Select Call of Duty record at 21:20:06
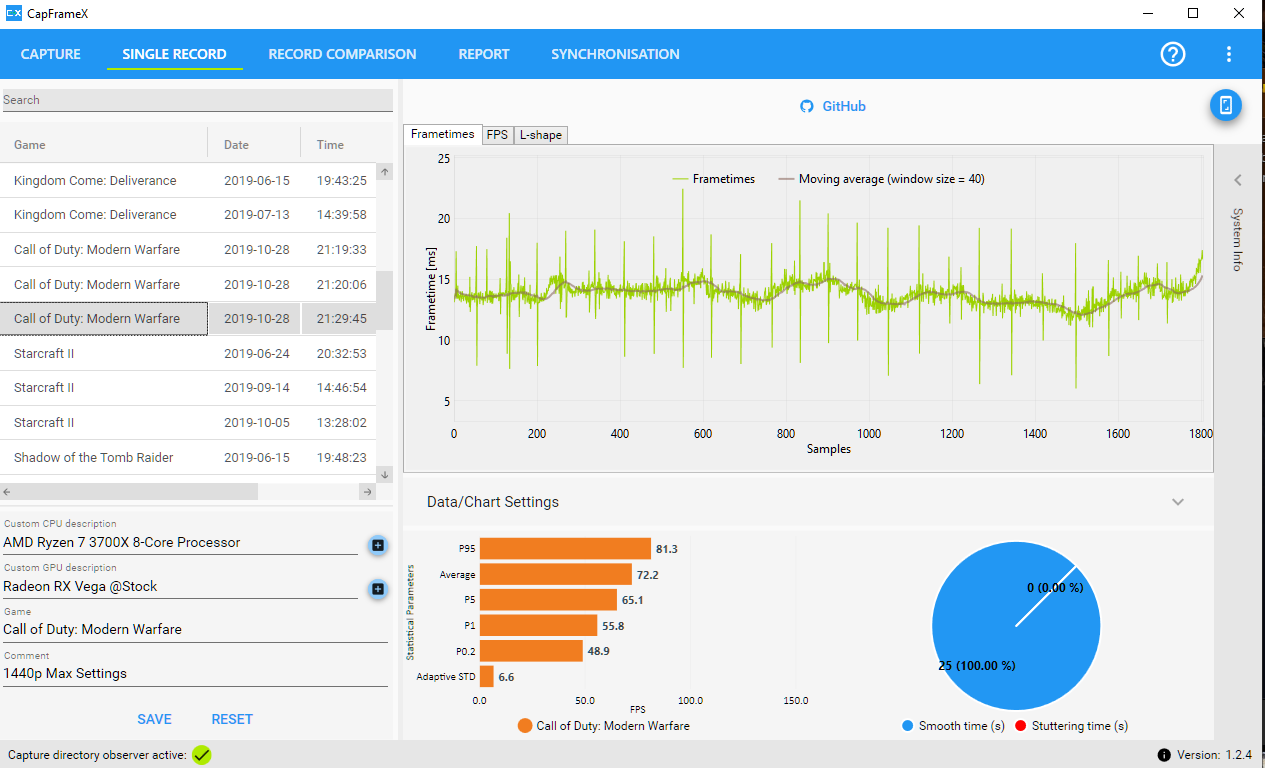Screen dimensions: 1265x768 [188, 284]
